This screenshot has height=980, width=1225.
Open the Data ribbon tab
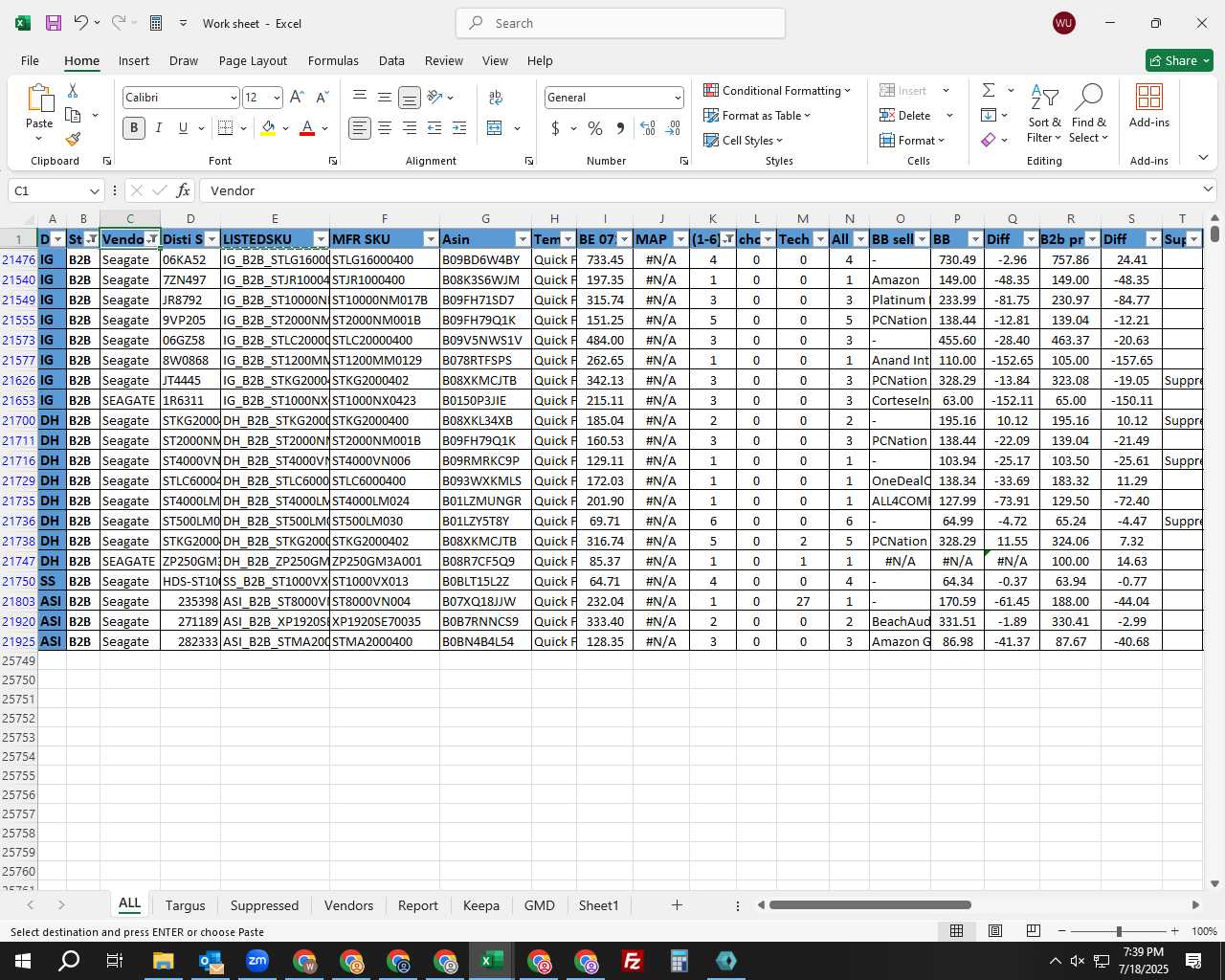point(391,60)
